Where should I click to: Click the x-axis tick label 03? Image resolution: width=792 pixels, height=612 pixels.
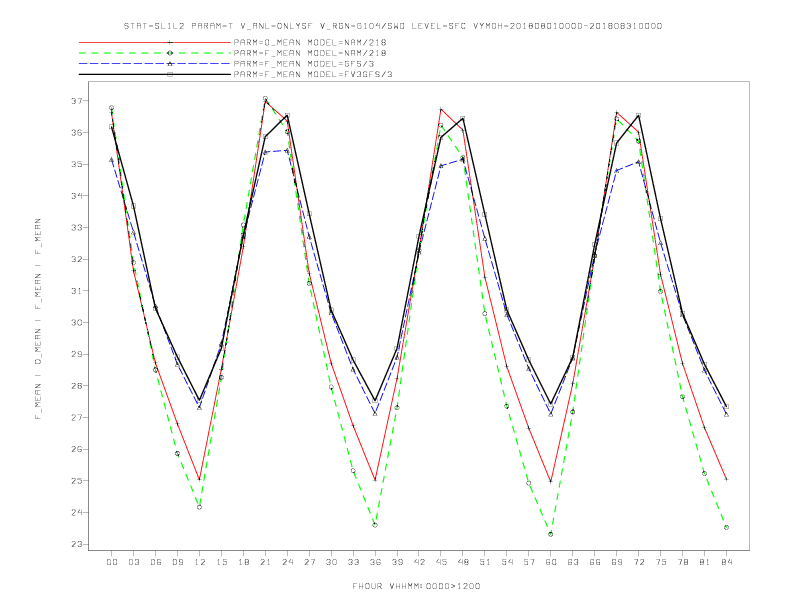click(x=133, y=562)
